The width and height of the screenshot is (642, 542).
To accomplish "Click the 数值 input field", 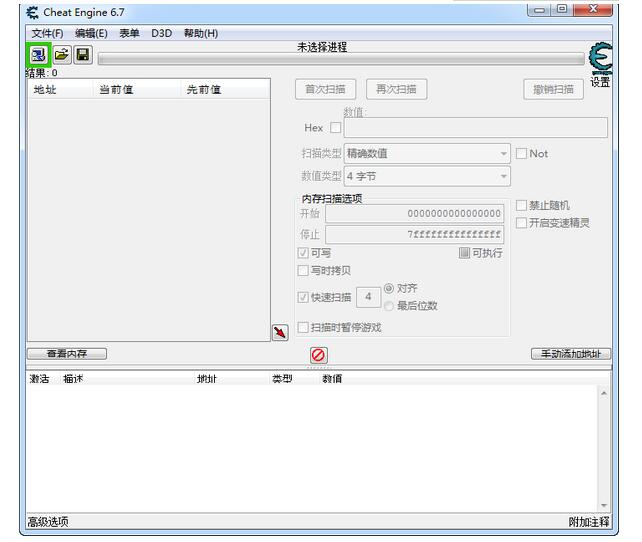I will point(475,128).
